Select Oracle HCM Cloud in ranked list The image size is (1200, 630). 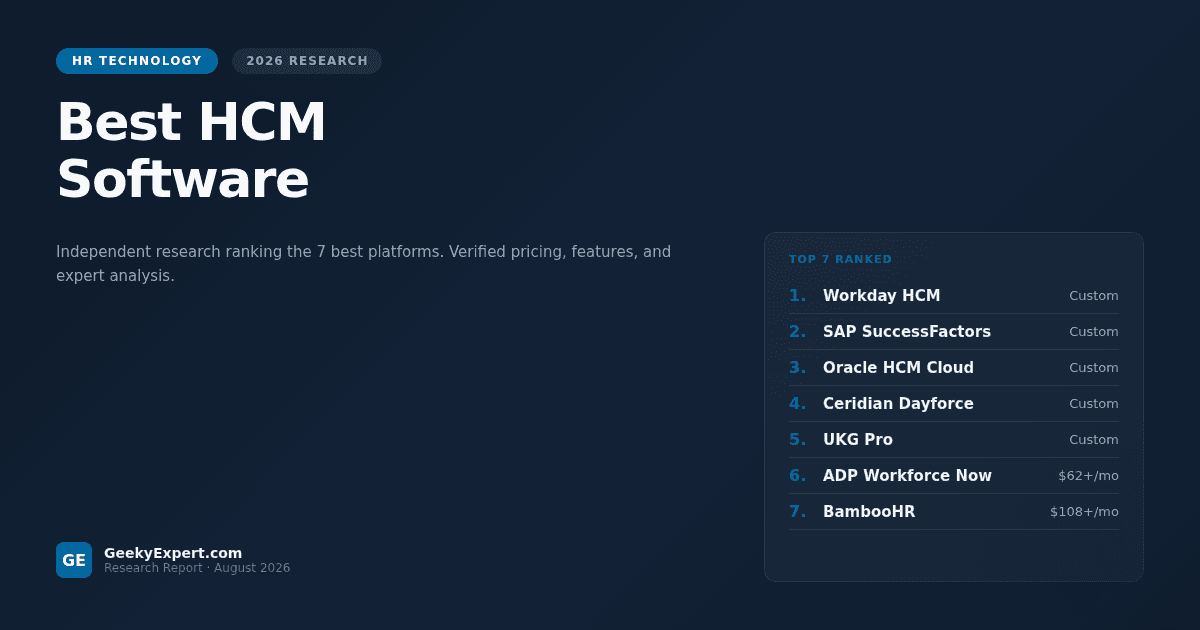point(954,368)
